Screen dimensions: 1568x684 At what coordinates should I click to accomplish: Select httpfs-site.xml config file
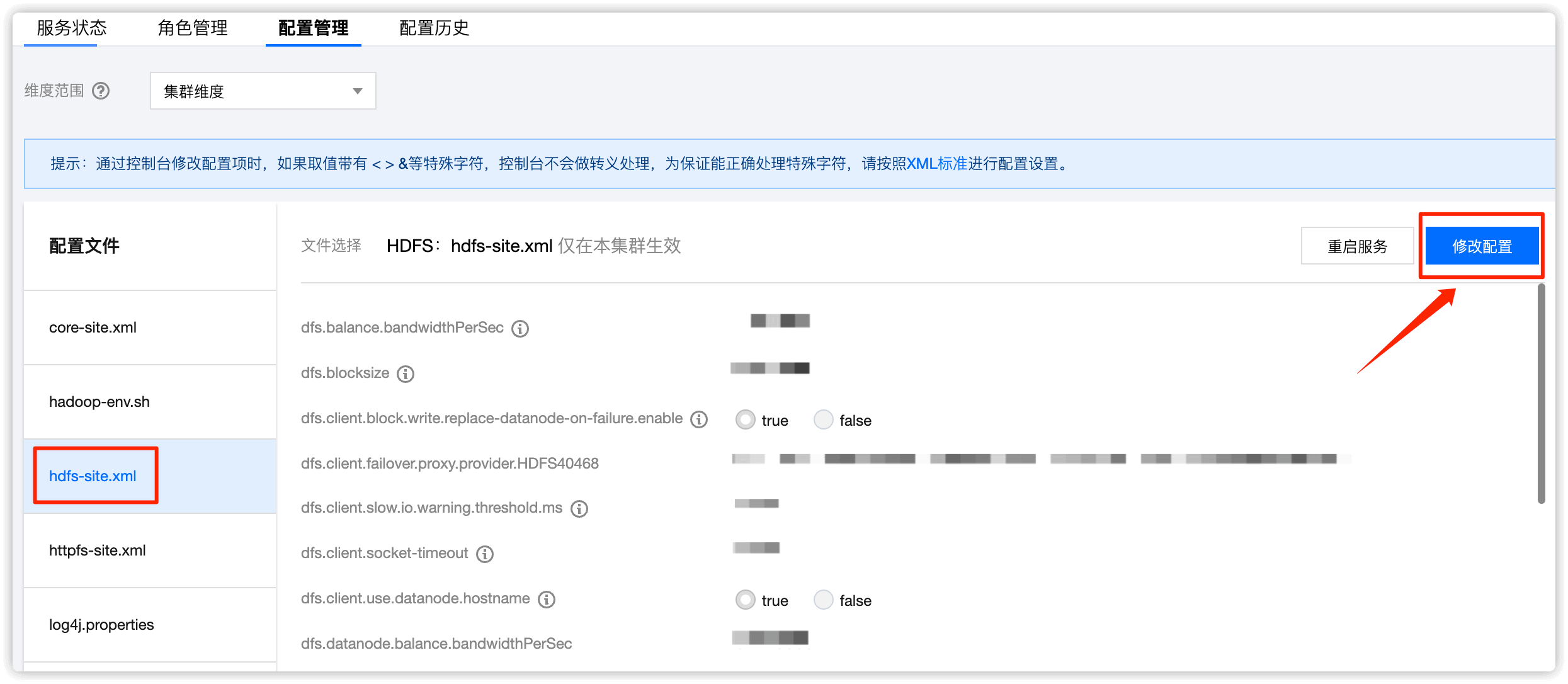150,550
